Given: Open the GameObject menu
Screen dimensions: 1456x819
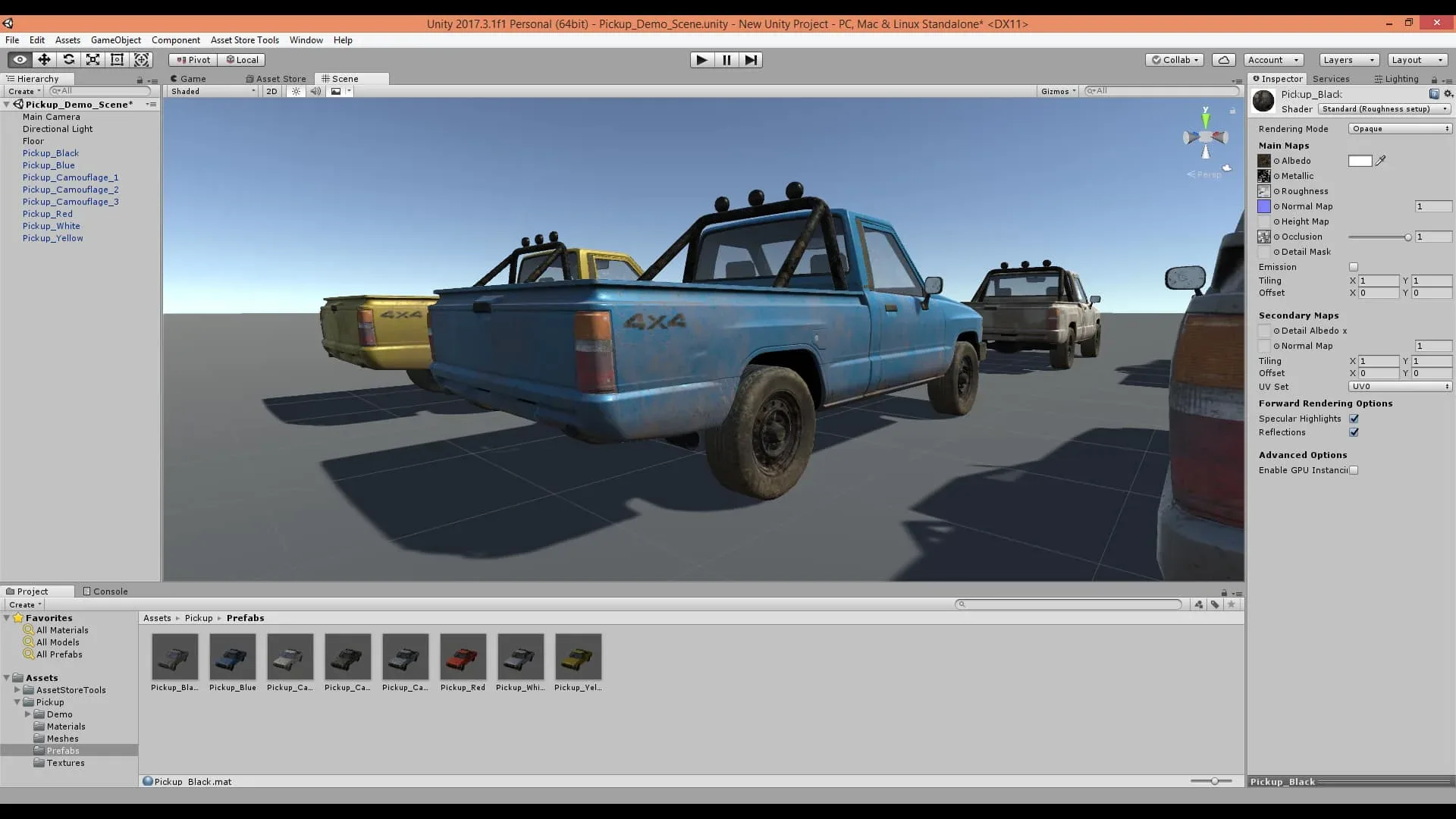Looking at the screenshot, I should [115, 39].
